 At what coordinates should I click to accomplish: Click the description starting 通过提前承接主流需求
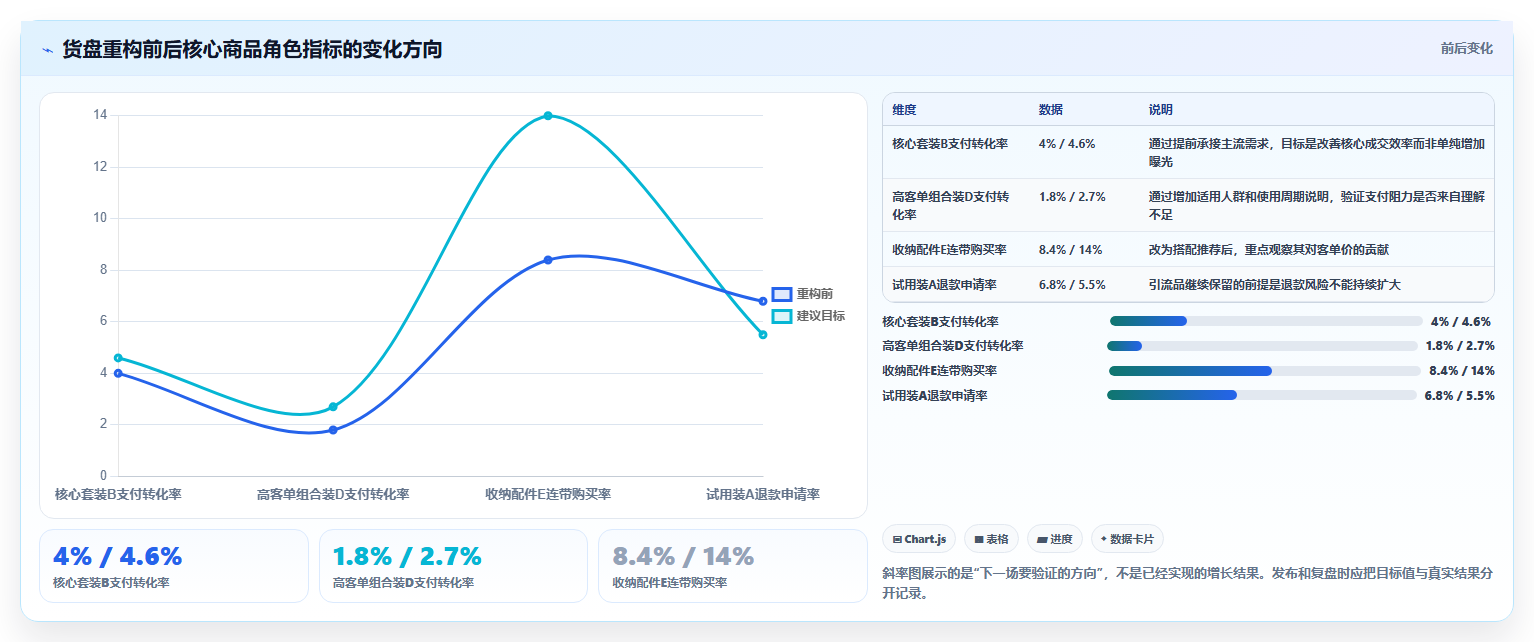1317,152
